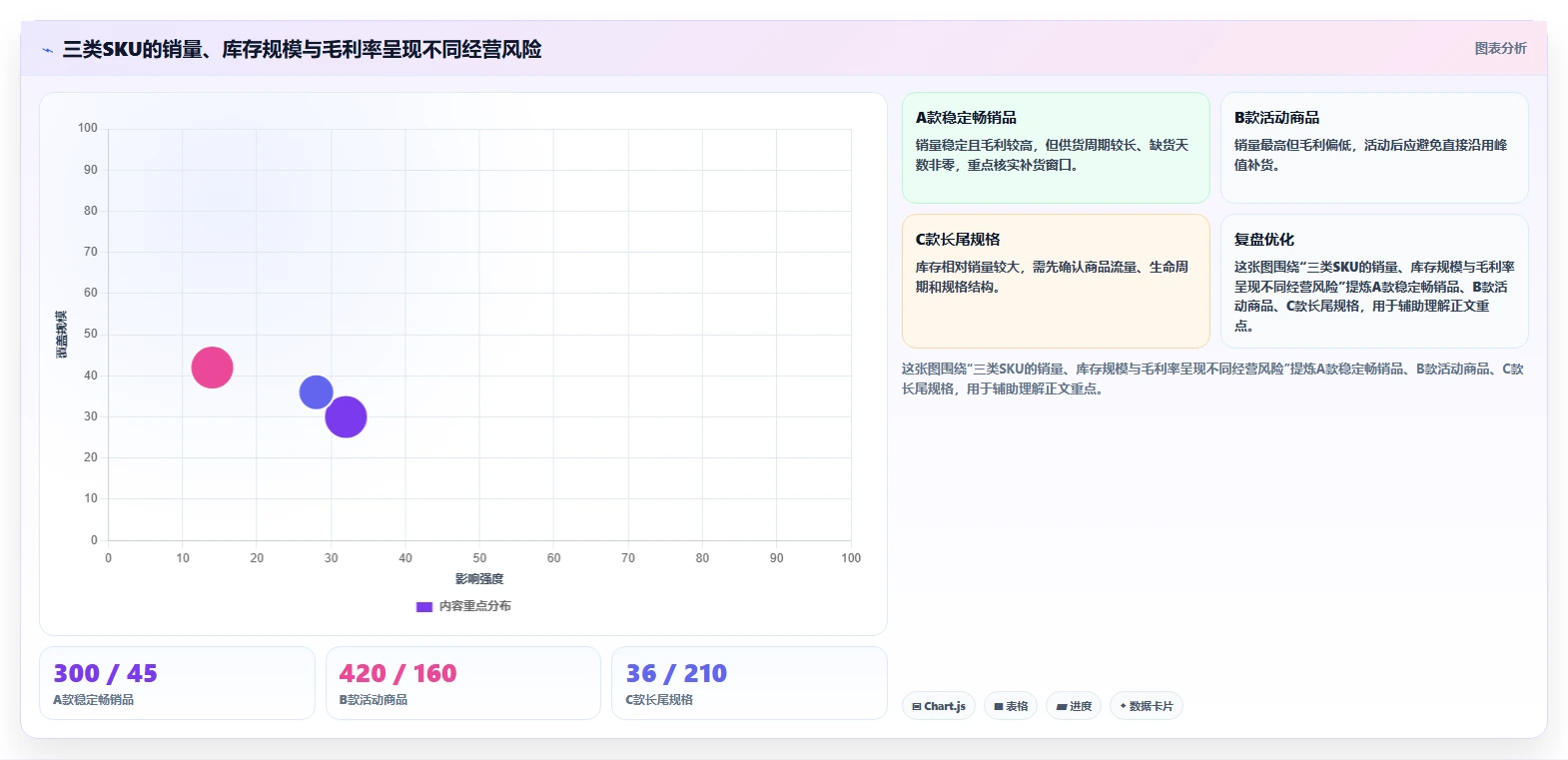Viewport: 1568px width, 760px height.
Task: Open the B款活动商品 insight card
Action: [x=1374, y=148]
